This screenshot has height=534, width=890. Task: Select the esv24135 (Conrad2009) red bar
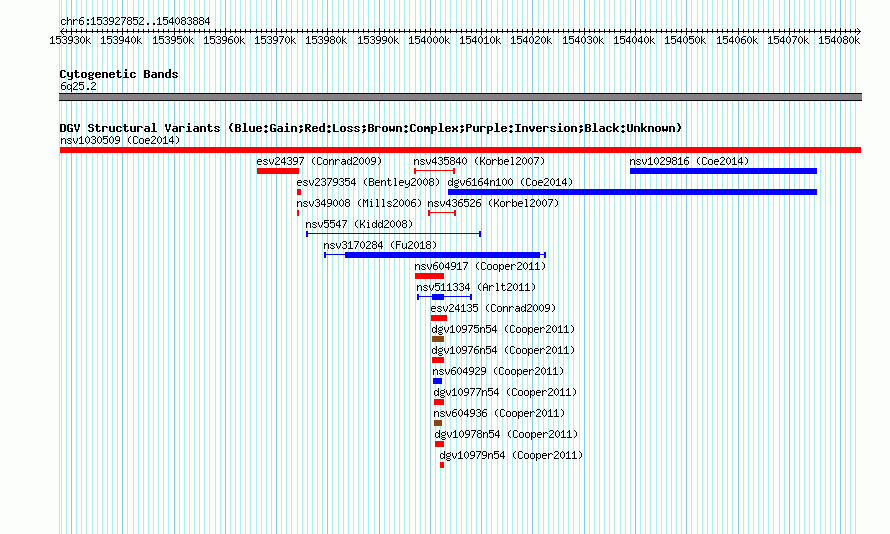pos(439,318)
